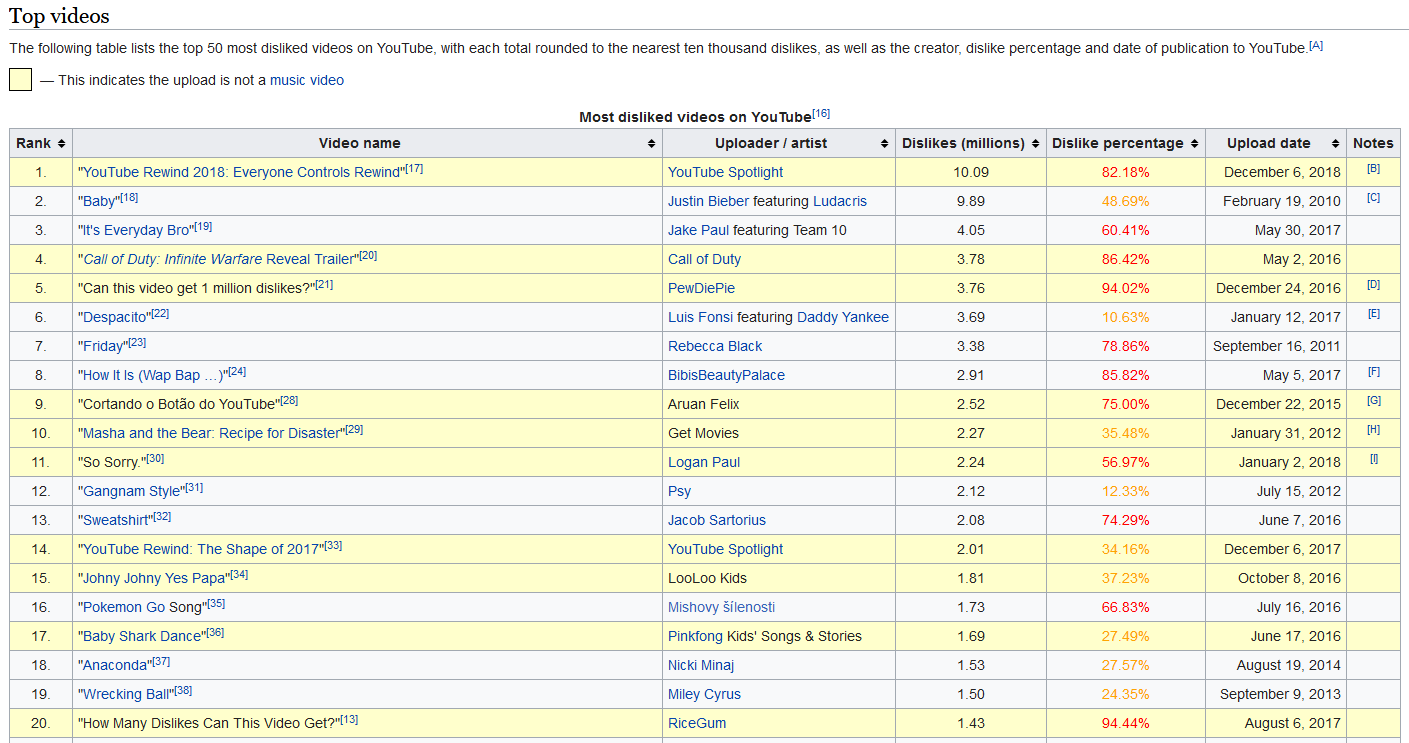This screenshot has height=743, width=1409.
Task: Open note [B] in the rank 1 row
Action: pyautogui.click(x=1373, y=169)
